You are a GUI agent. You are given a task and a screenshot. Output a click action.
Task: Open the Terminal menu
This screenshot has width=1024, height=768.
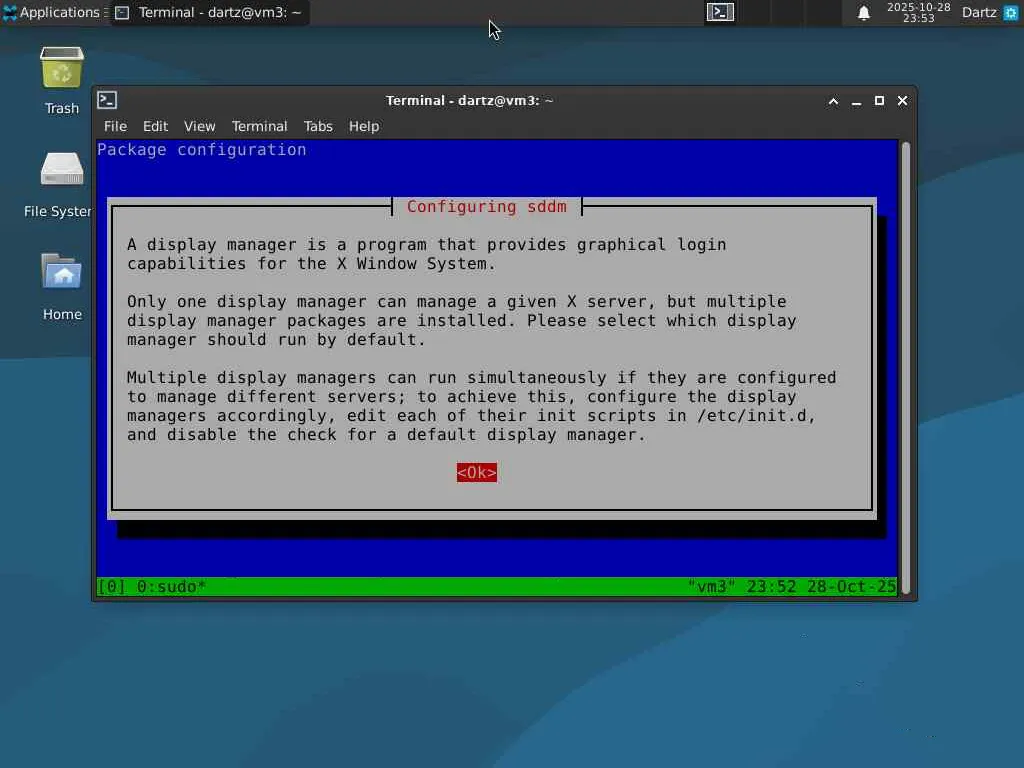pos(259,126)
